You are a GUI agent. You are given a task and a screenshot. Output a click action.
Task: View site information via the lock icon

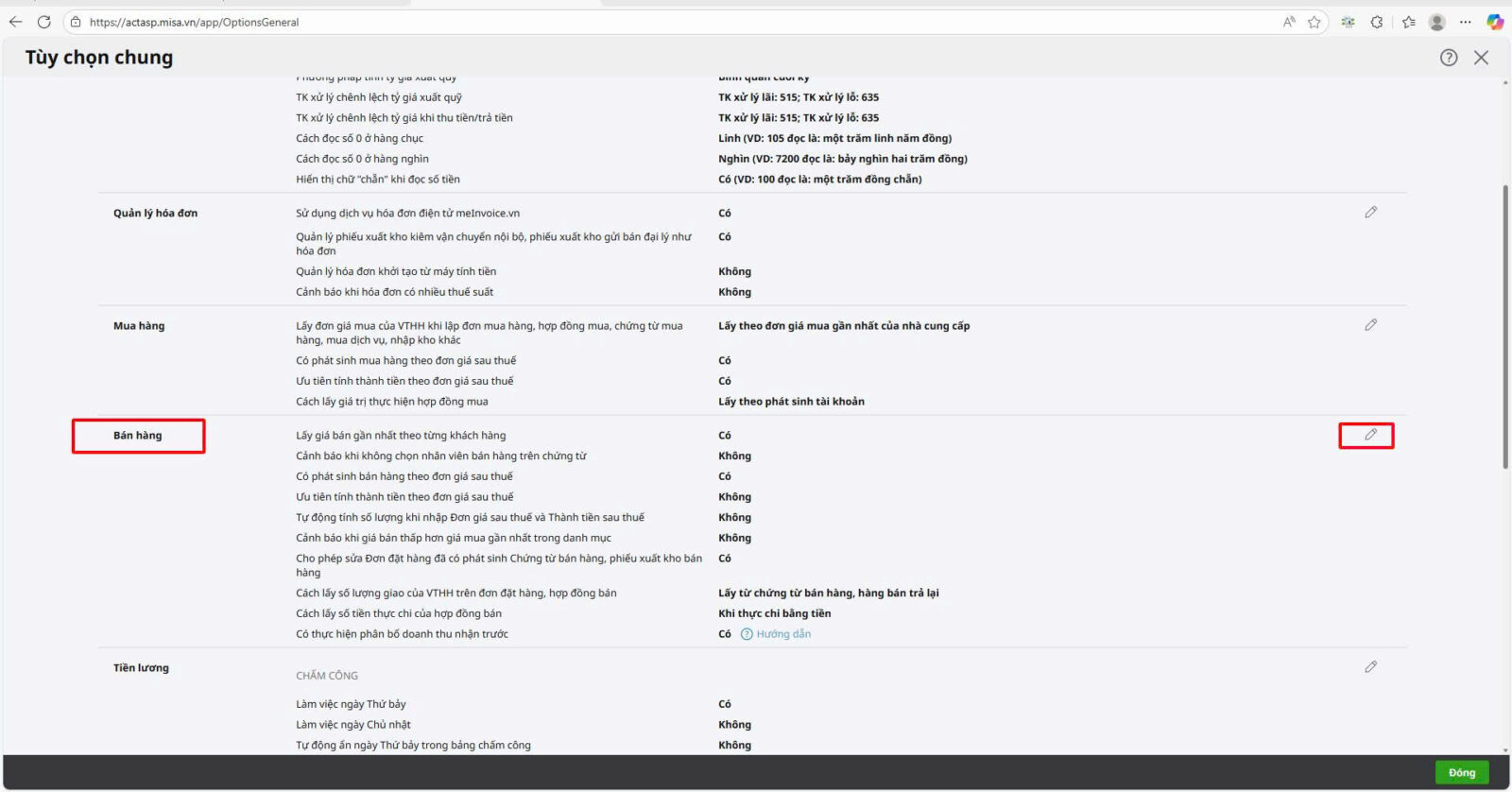coord(77,22)
